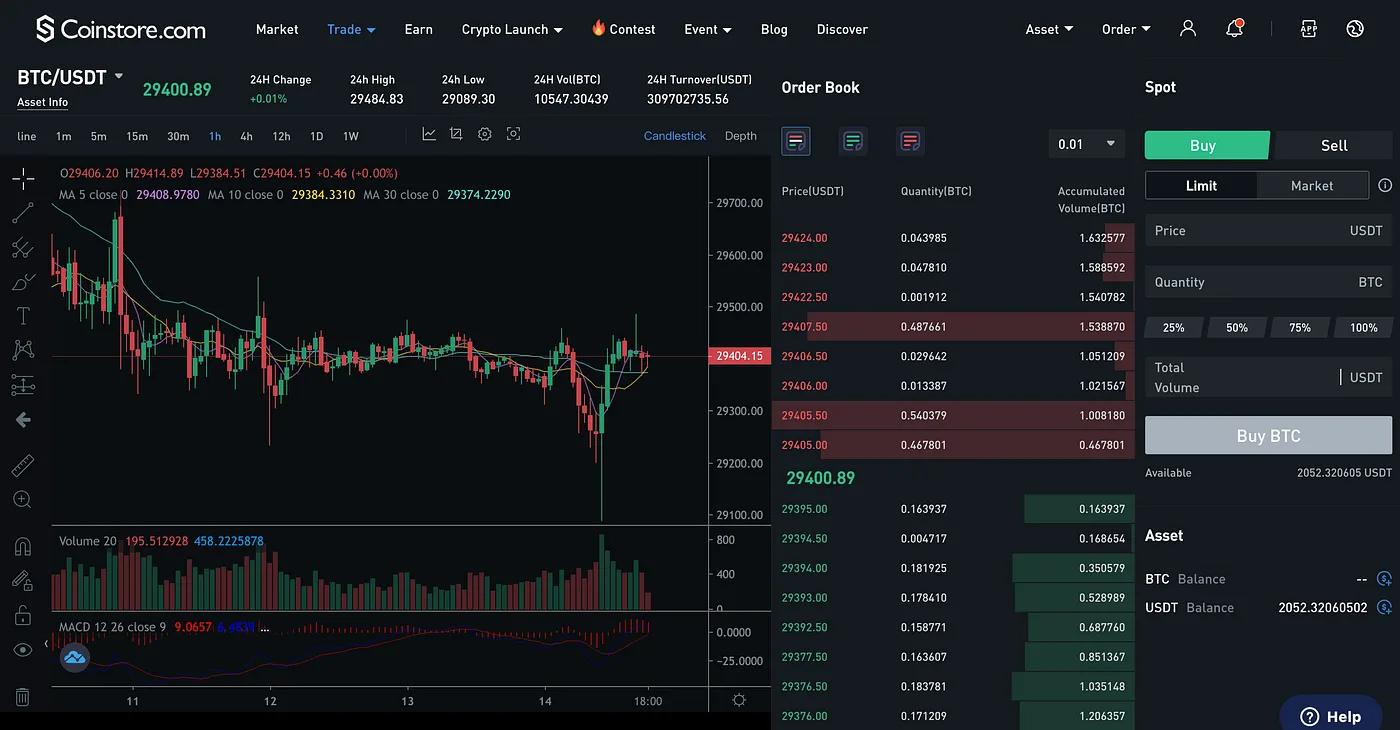Activate the Text annotation tool
Viewport: 1400px width, 730px height.
23,316
